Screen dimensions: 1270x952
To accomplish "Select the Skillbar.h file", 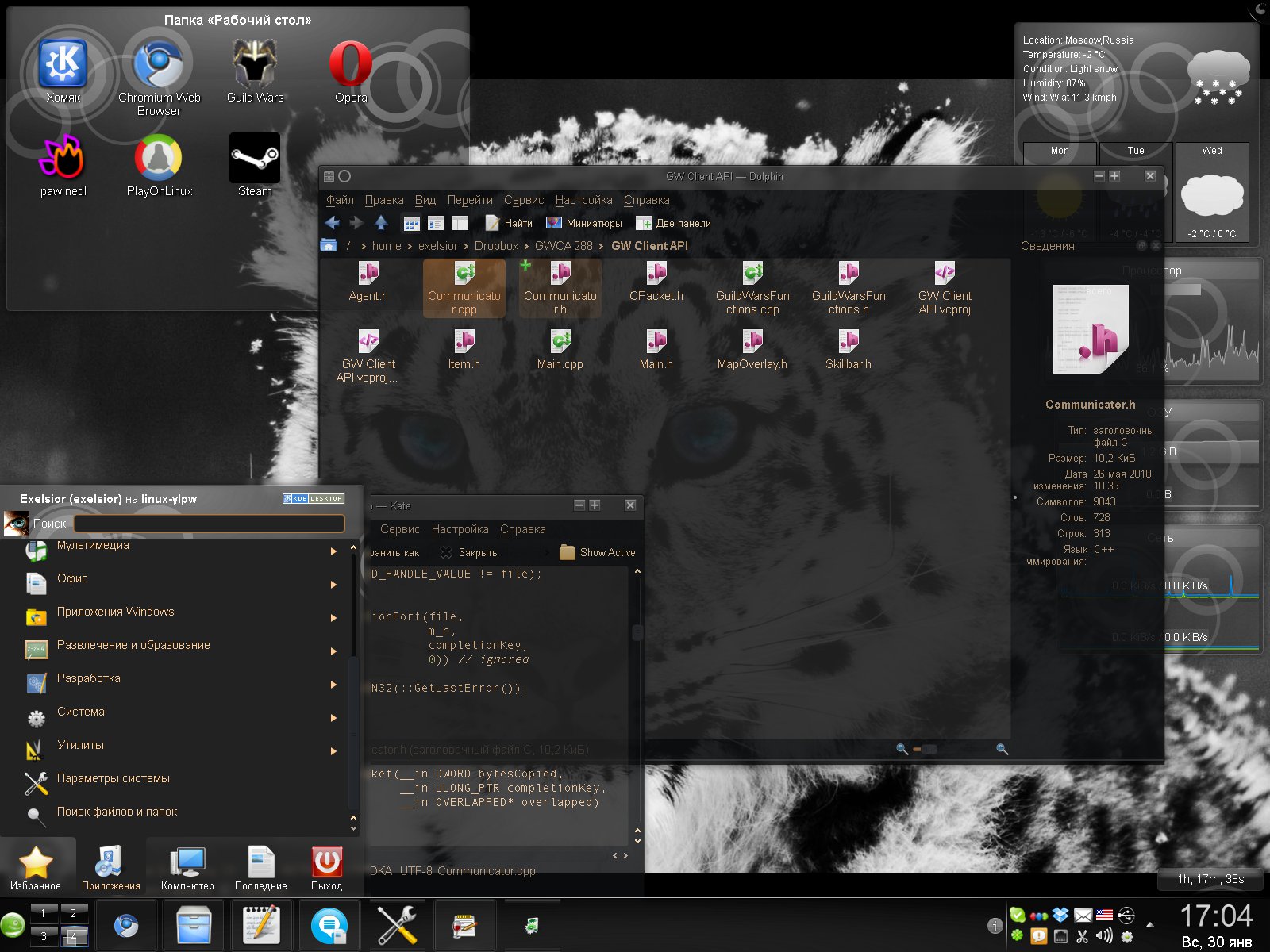I will coord(849,350).
